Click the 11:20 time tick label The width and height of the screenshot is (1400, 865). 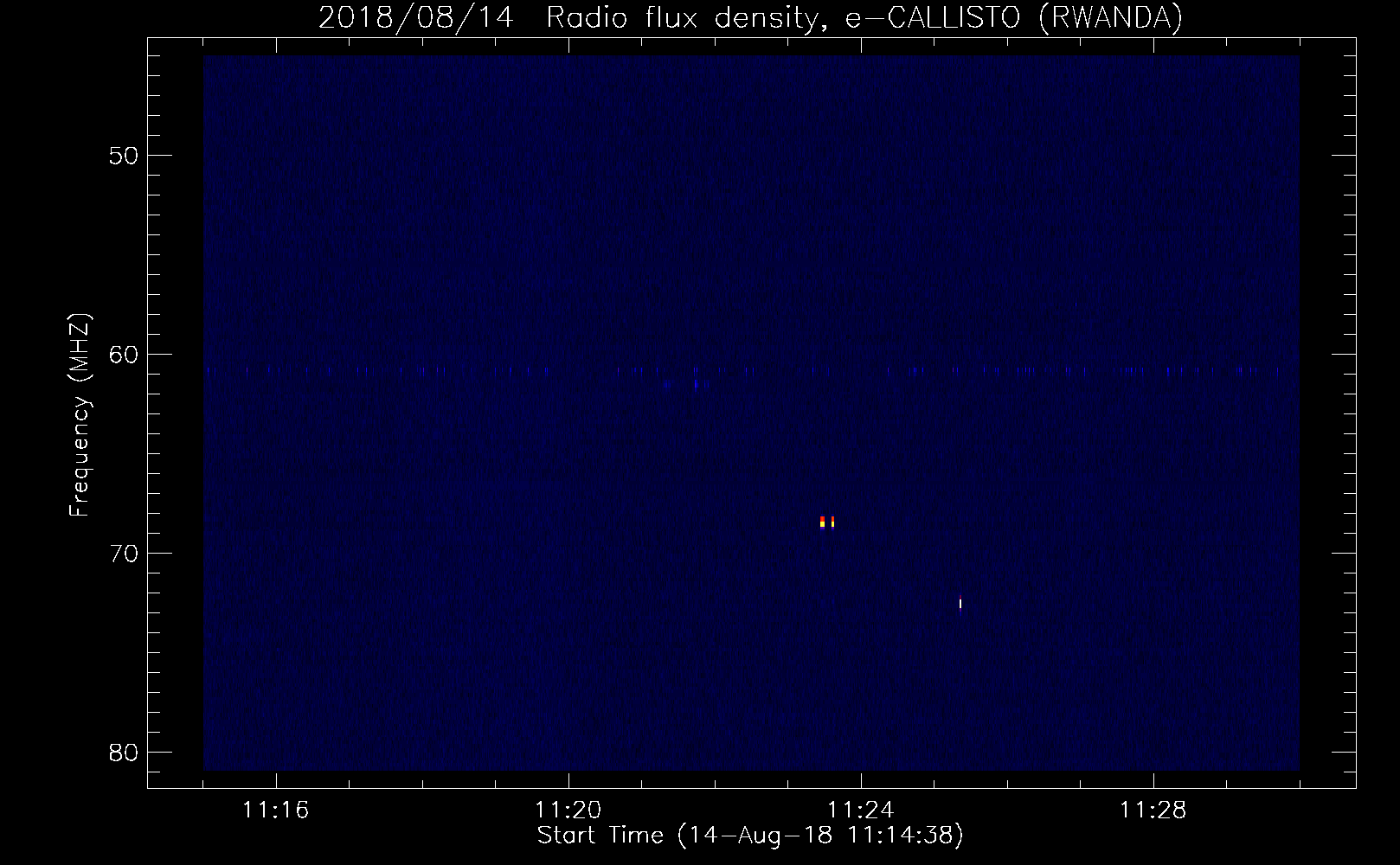[x=568, y=811]
